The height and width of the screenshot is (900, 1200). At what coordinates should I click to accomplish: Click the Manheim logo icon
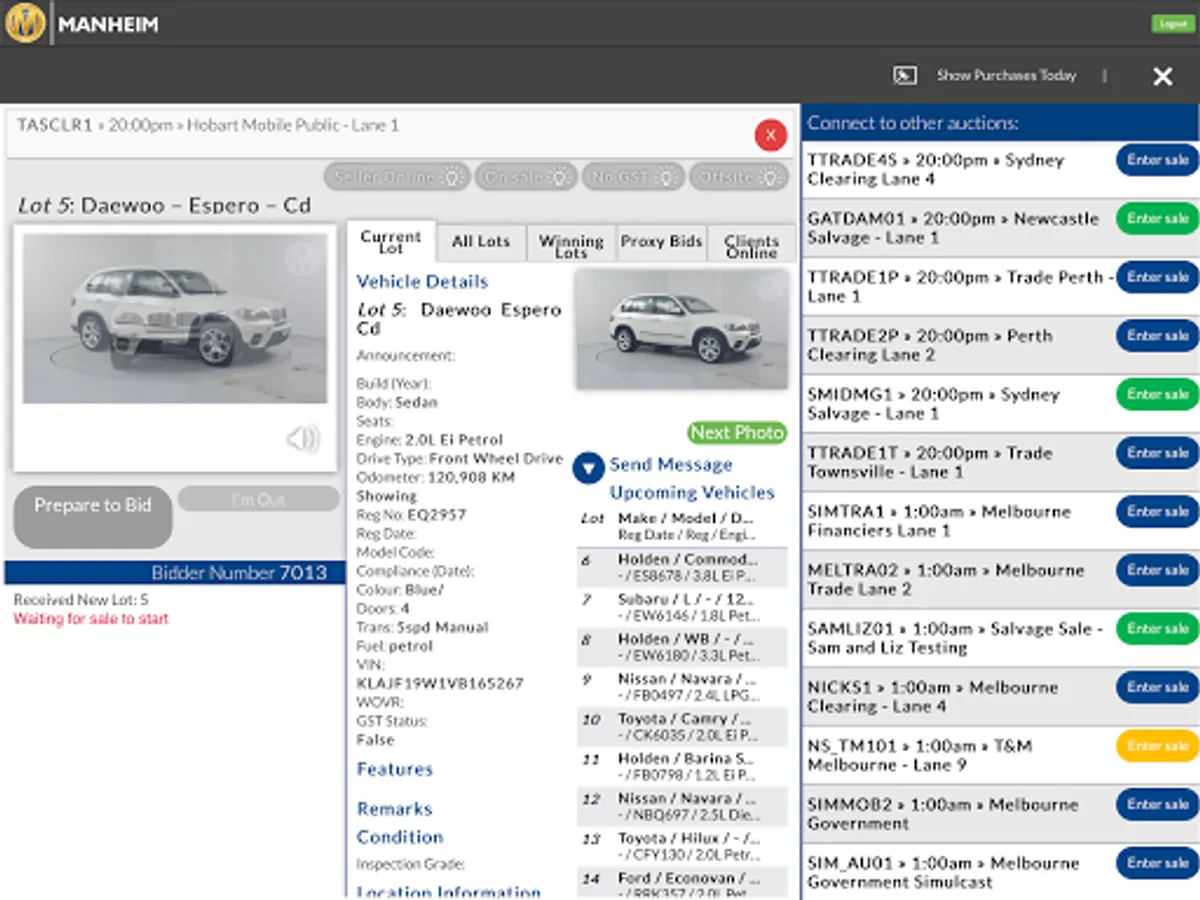25,23
